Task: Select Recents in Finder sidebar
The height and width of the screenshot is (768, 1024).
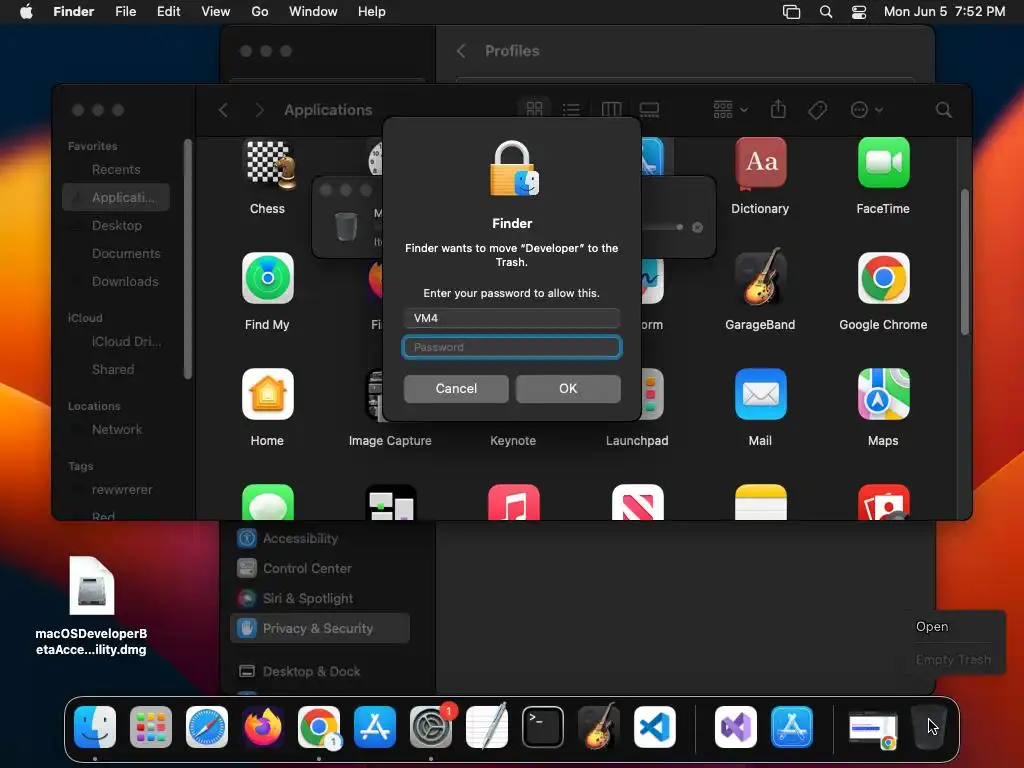Action: [x=116, y=170]
